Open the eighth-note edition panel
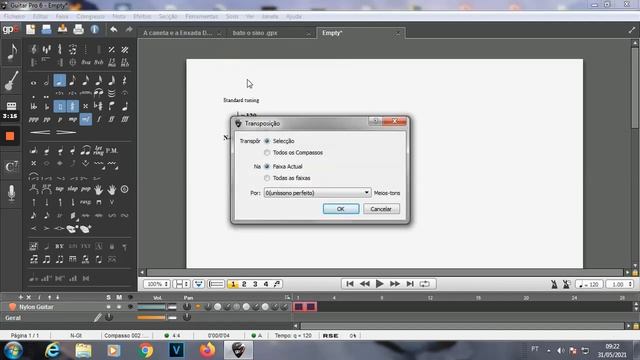 pos(11,52)
